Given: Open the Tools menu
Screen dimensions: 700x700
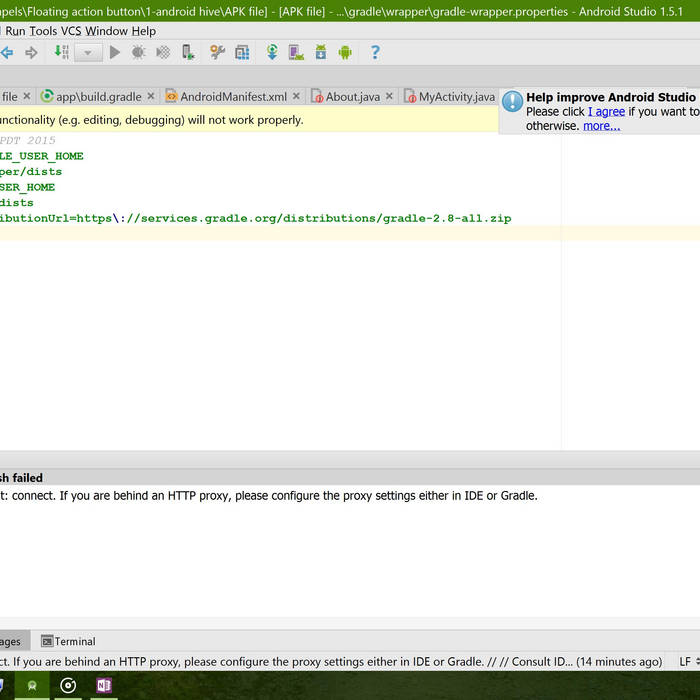Looking at the screenshot, I should (x=43, y=31).
